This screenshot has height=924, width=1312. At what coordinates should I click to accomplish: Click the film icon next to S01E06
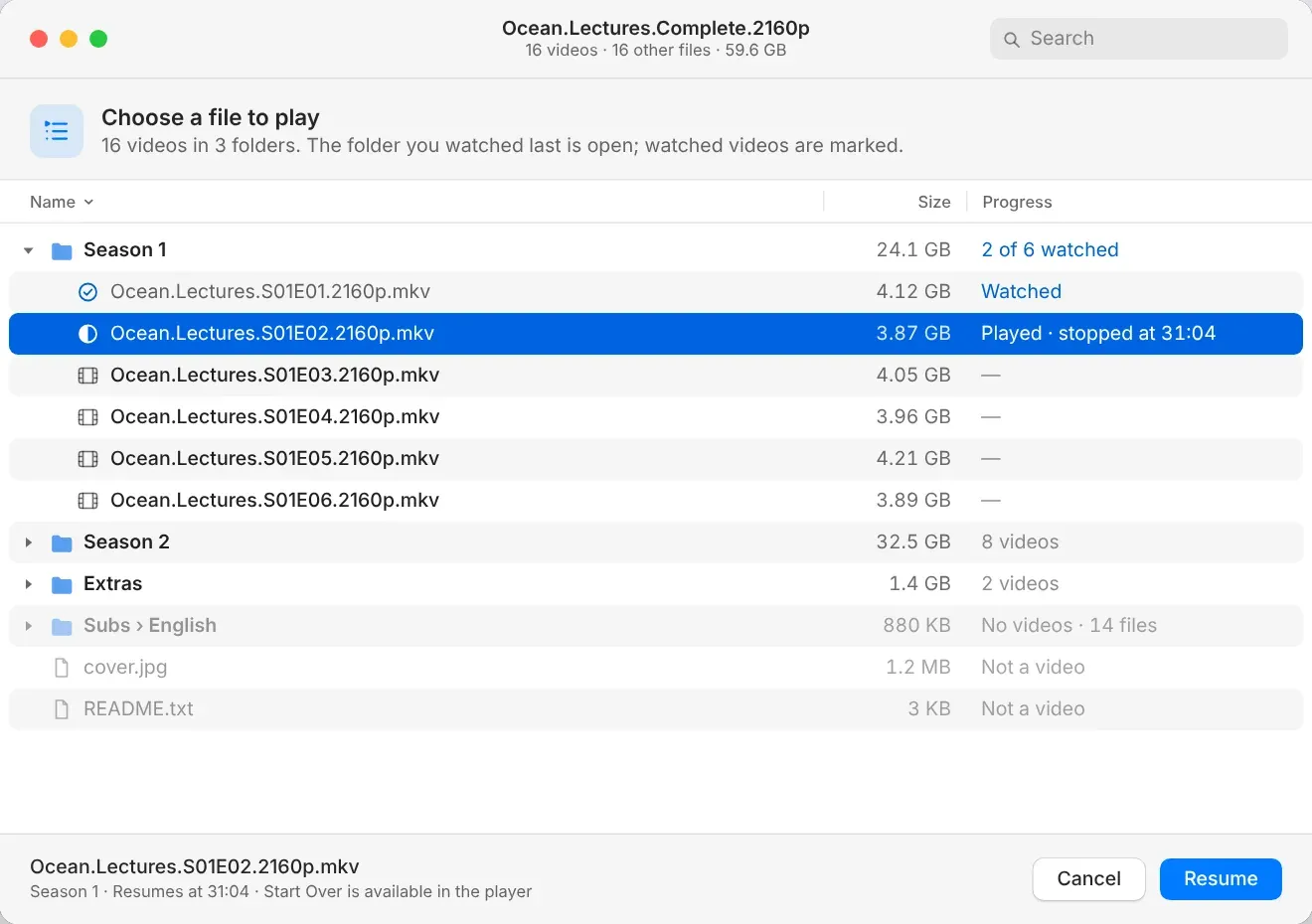click(x=87, y=501)
